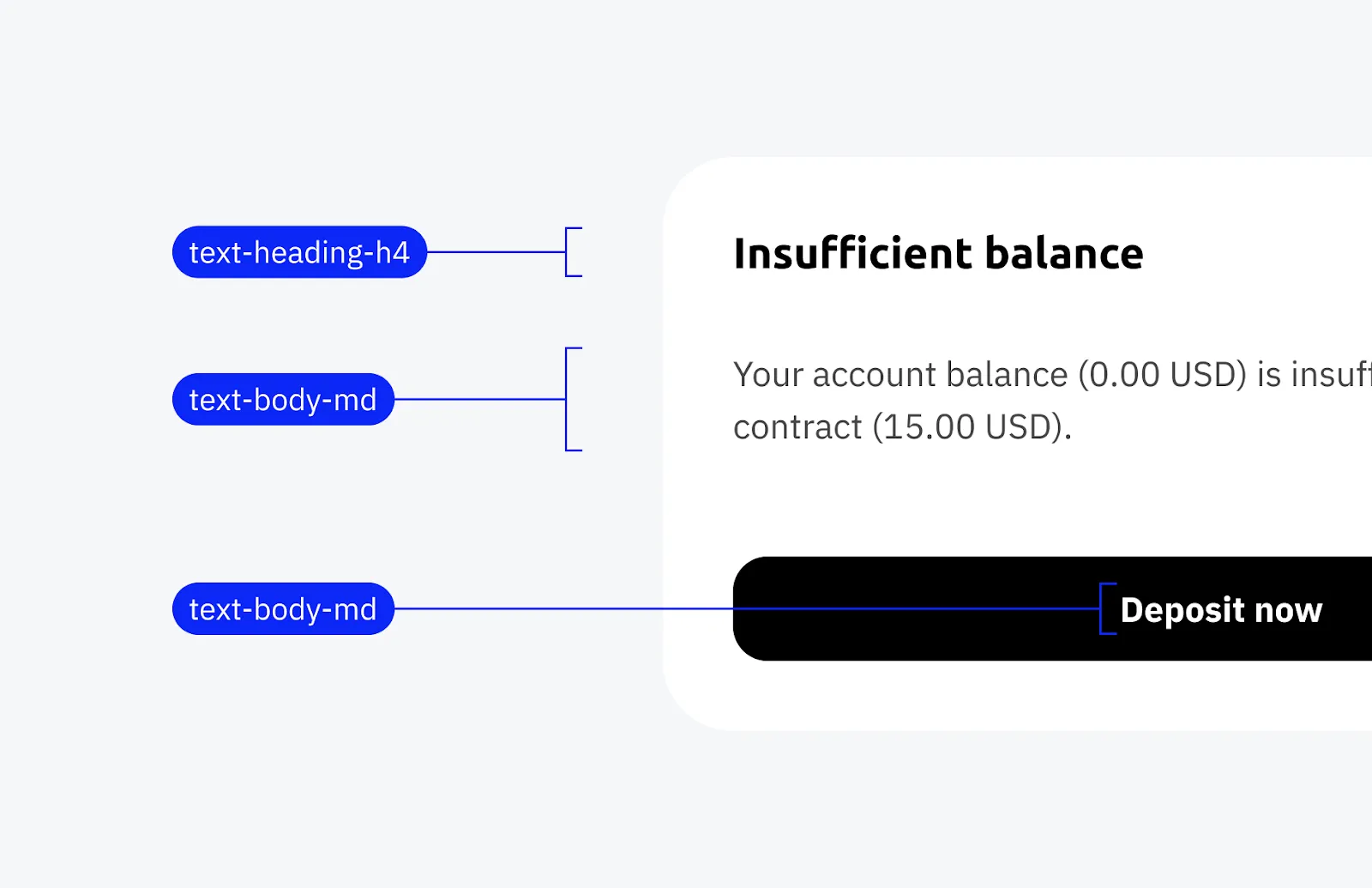Click the bracket beside the body paragraph
This screenshot has height=888, width=1372.
(570, 398)
